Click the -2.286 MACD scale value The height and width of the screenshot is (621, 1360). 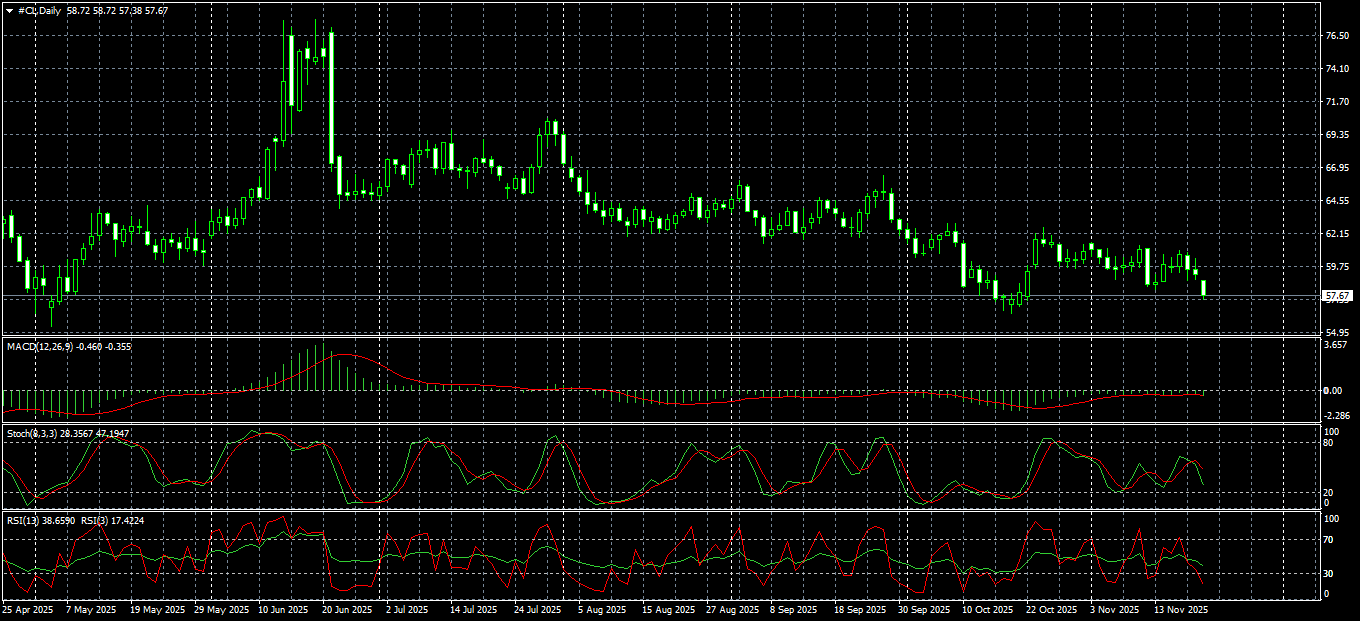[x=1337, y=414]
